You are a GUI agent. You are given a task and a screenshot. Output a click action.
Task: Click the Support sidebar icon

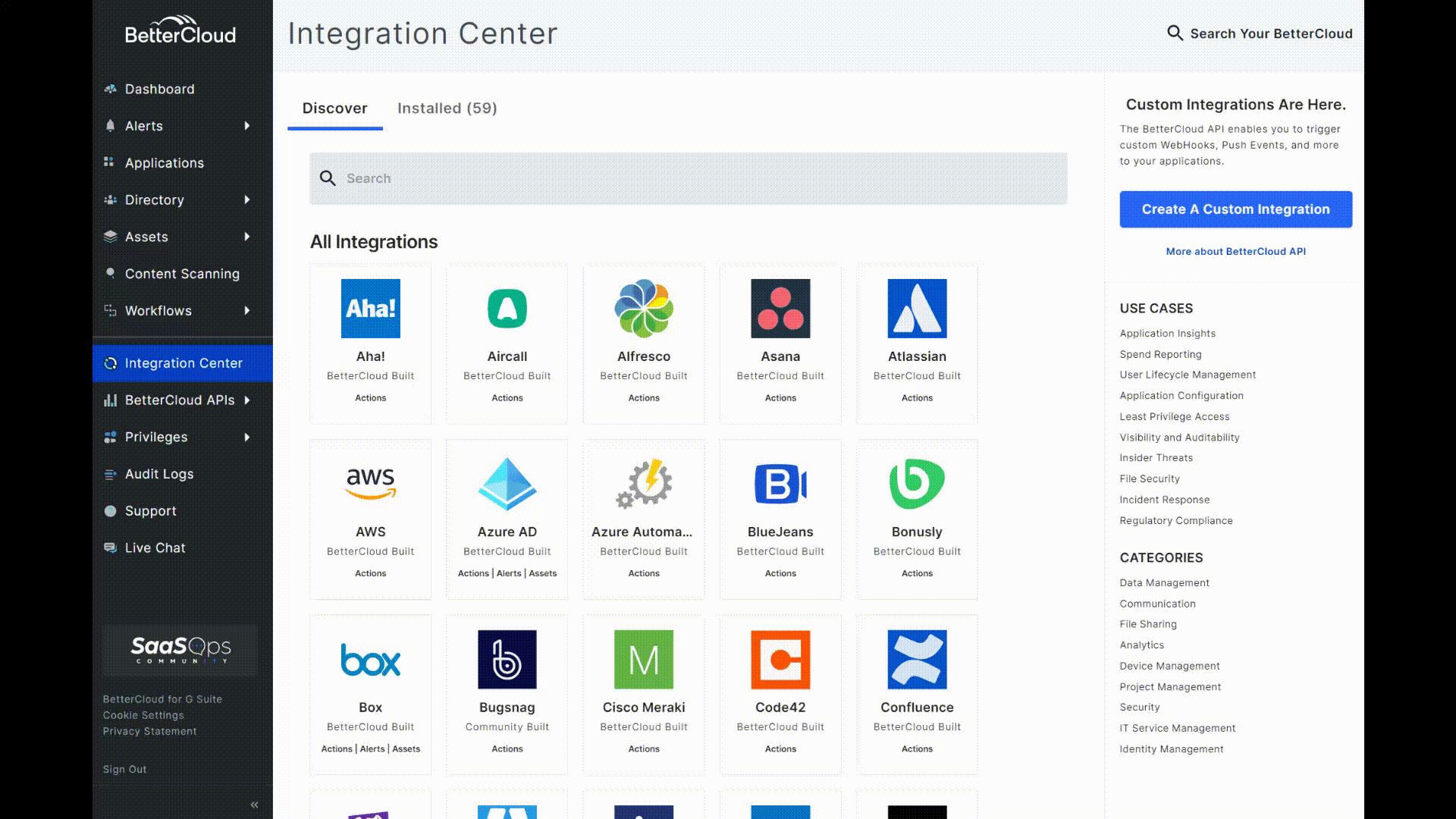110,511
